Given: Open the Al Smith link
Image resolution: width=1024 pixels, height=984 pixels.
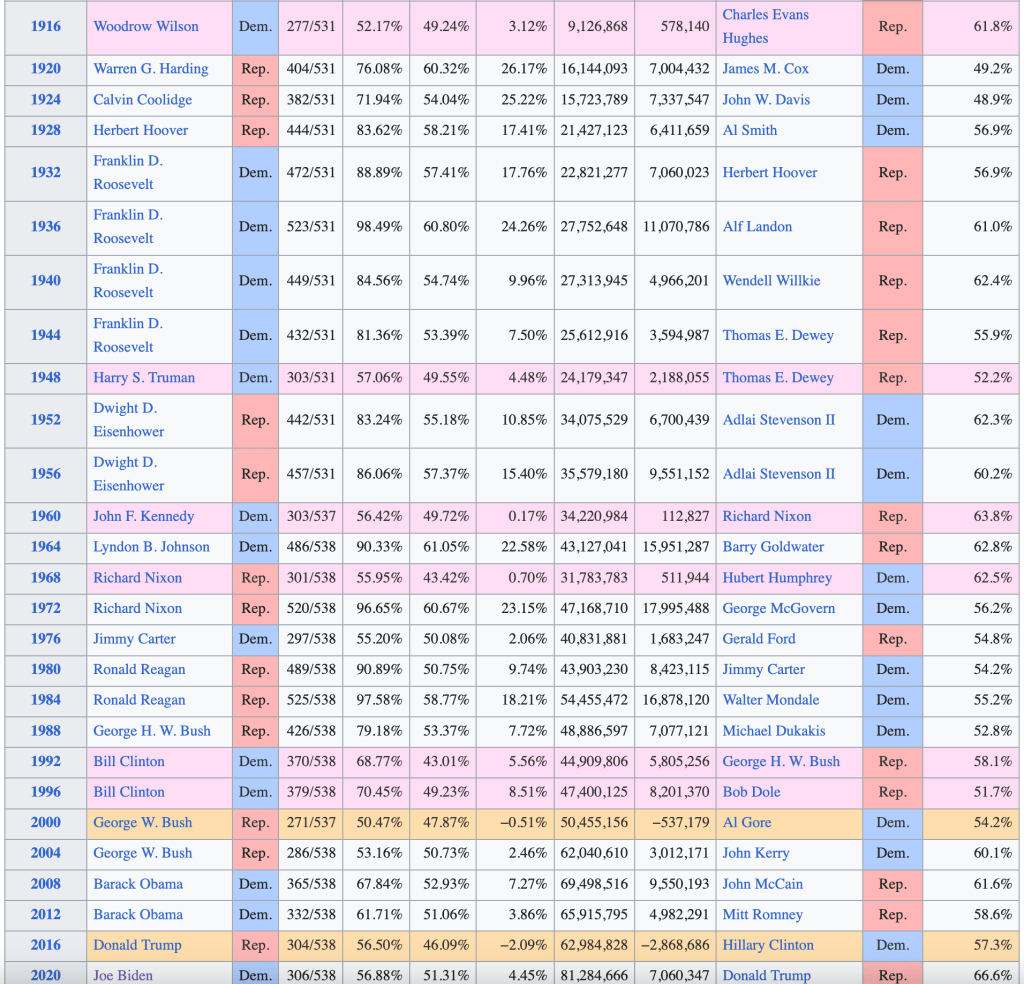Looking at the screenshot, I should (x=749, y=130).
